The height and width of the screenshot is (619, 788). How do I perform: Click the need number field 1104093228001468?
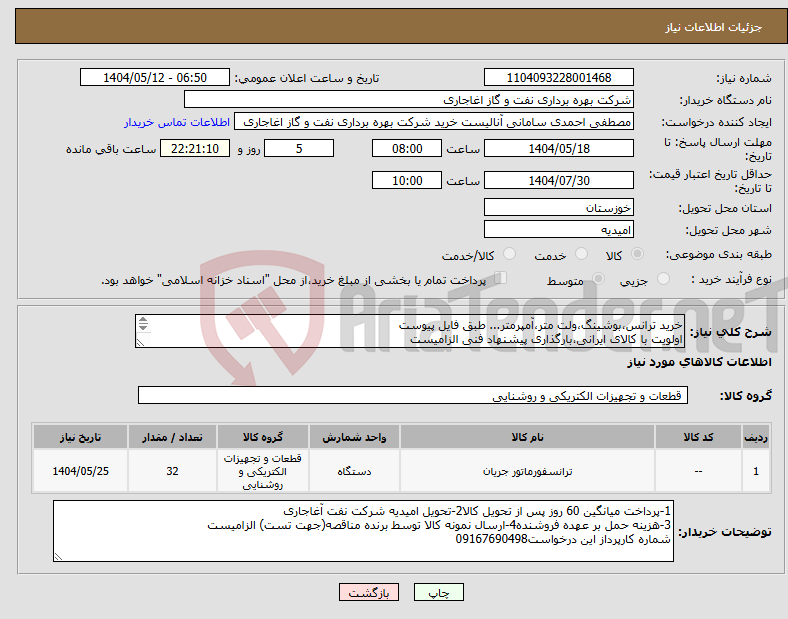pos(559,78)
